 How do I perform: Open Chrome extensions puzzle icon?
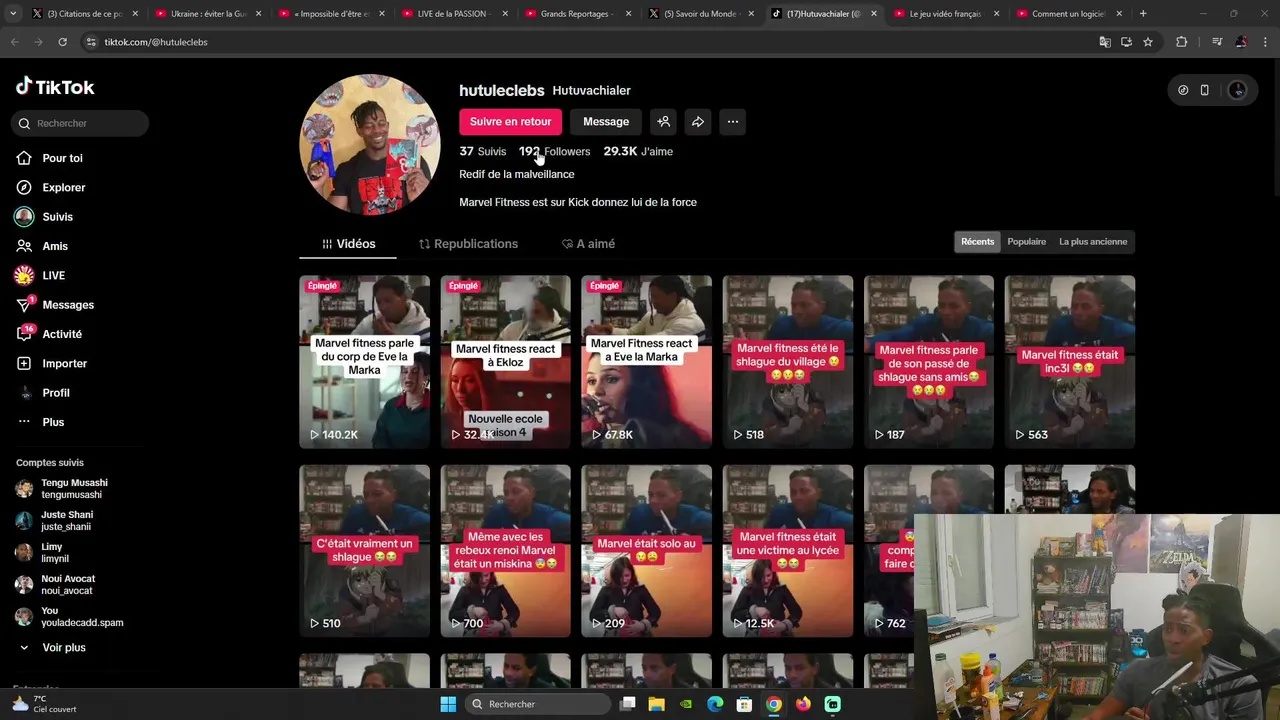click(1182, 42)
